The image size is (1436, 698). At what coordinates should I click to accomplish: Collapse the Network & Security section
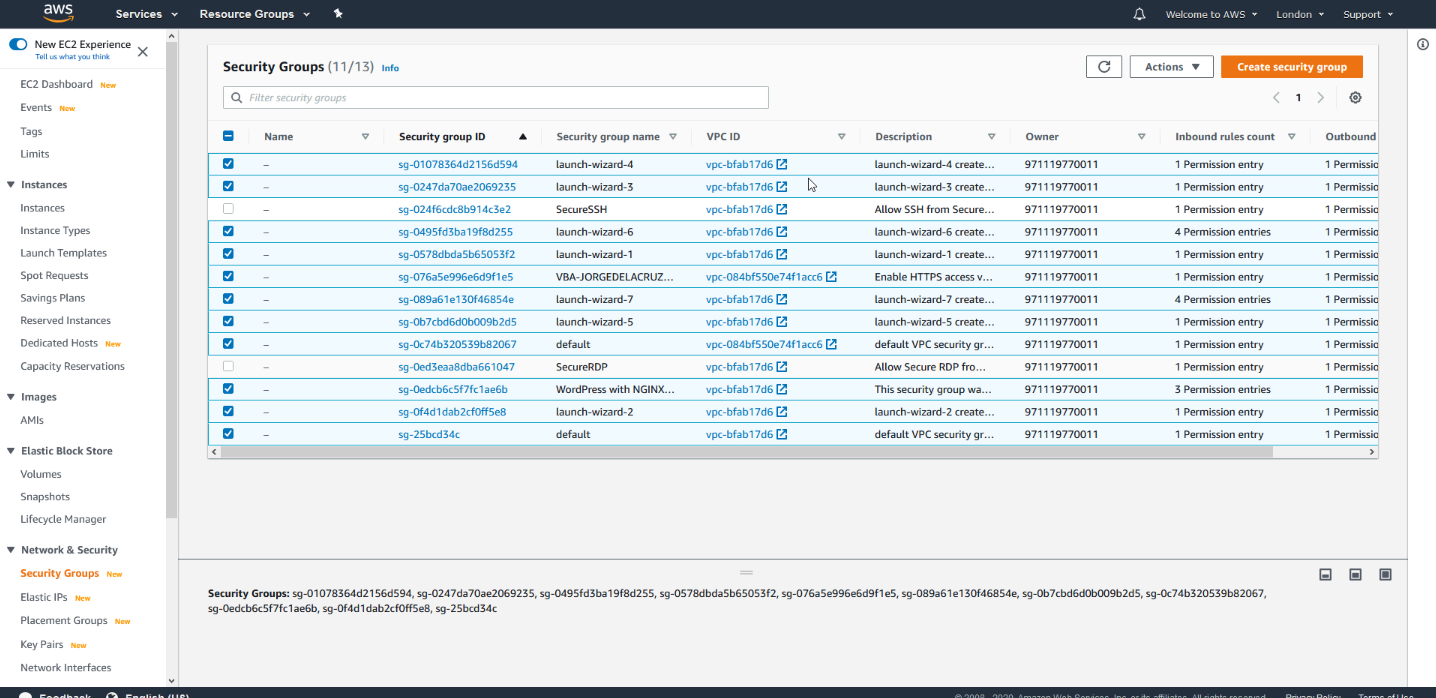[x=11, y=550]
